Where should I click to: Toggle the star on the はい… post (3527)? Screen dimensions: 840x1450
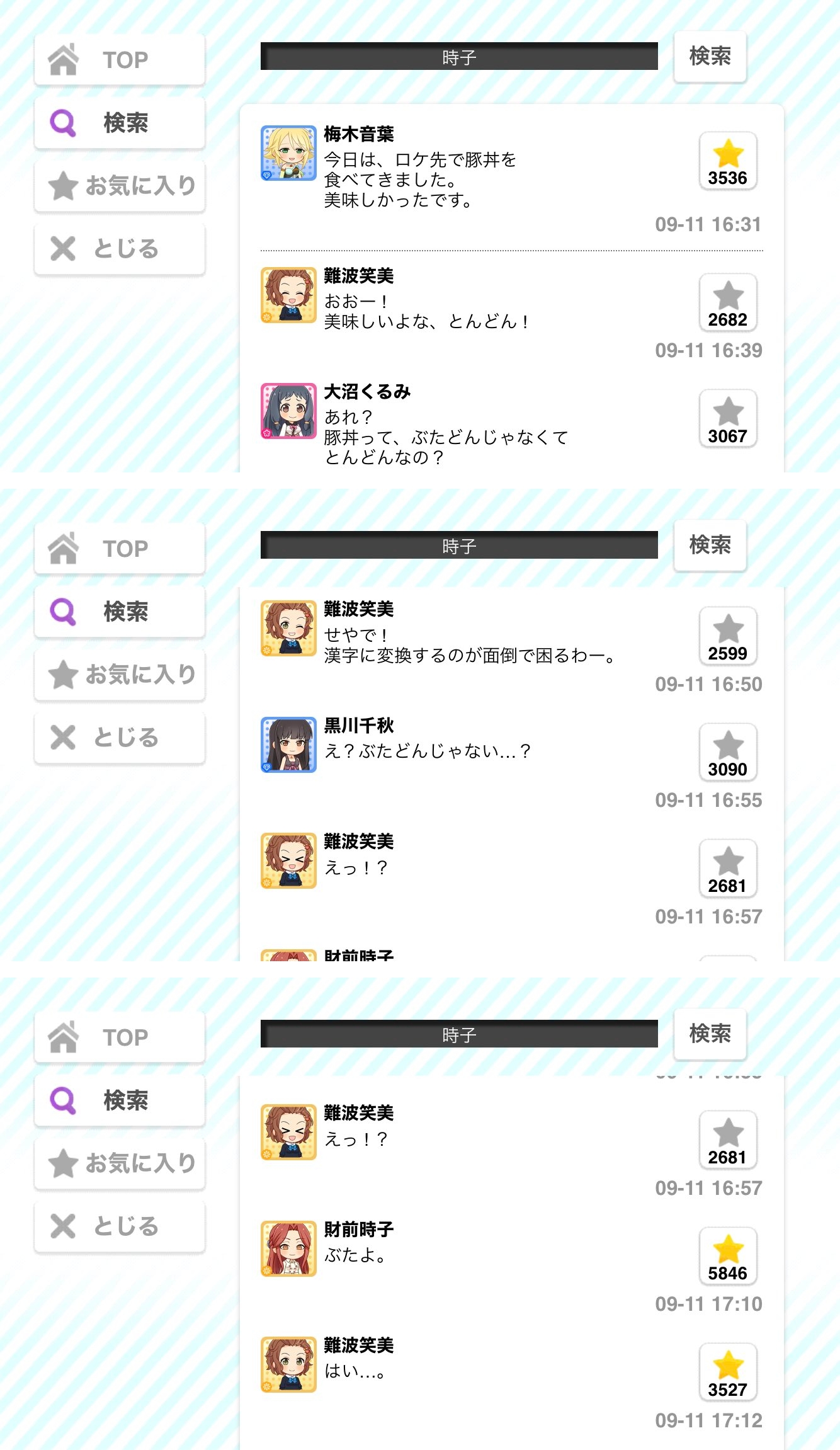click(728, 1372)
